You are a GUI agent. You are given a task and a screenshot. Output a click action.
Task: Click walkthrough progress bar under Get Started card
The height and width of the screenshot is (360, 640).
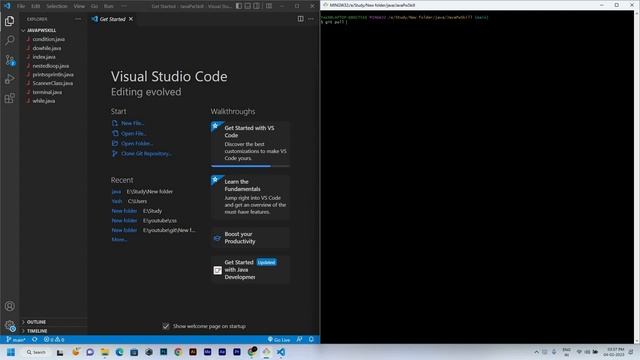[x=250, y=166]
